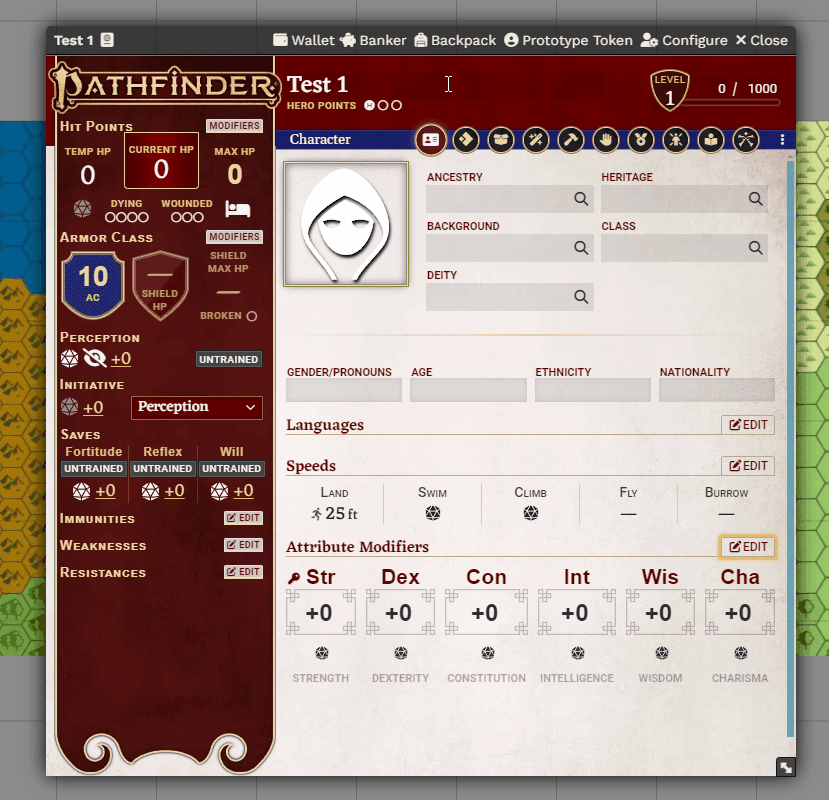The height and width of the screenshot is (800, 829).
Task: Click the key attribute icon beside Str
Action: [x=294, y=578]
